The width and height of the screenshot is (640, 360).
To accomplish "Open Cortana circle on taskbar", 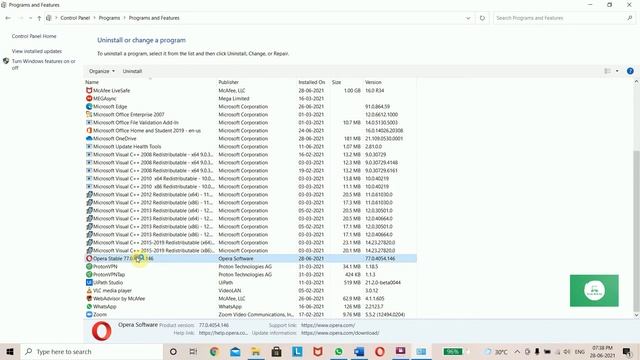I will (x=173, y=351).
